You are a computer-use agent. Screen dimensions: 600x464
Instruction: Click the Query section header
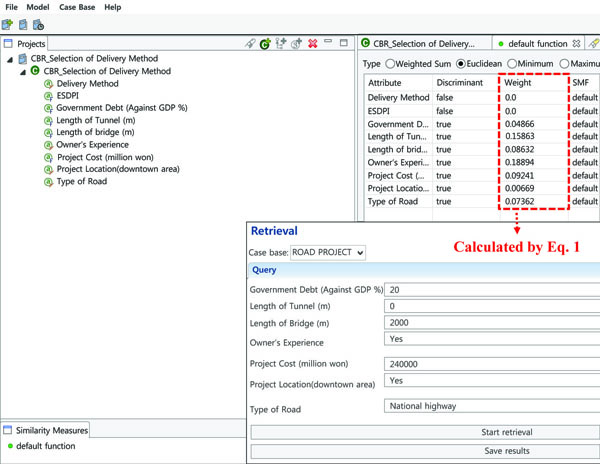click(x=424, y=270)
